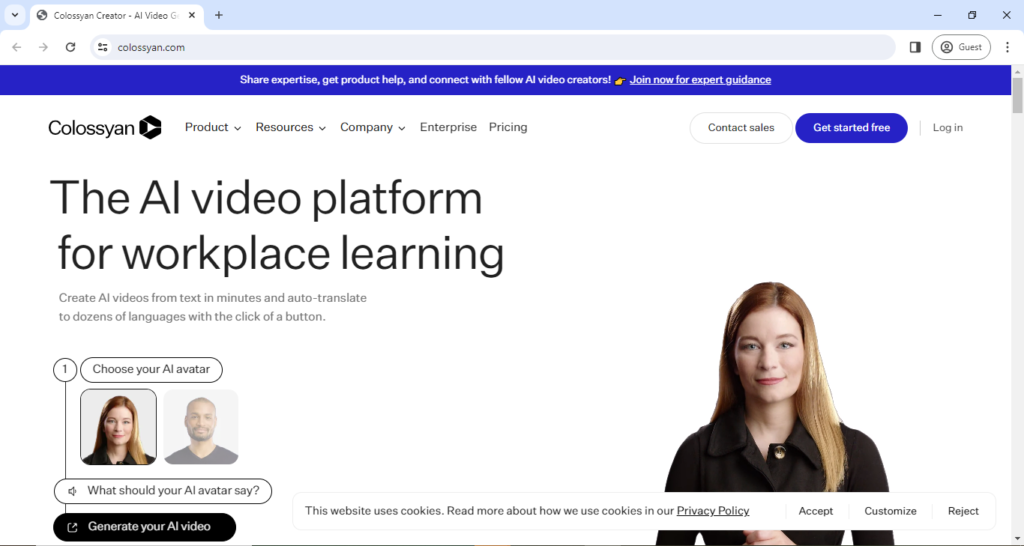Reload the page with the refresh icon

click(70, 47)
